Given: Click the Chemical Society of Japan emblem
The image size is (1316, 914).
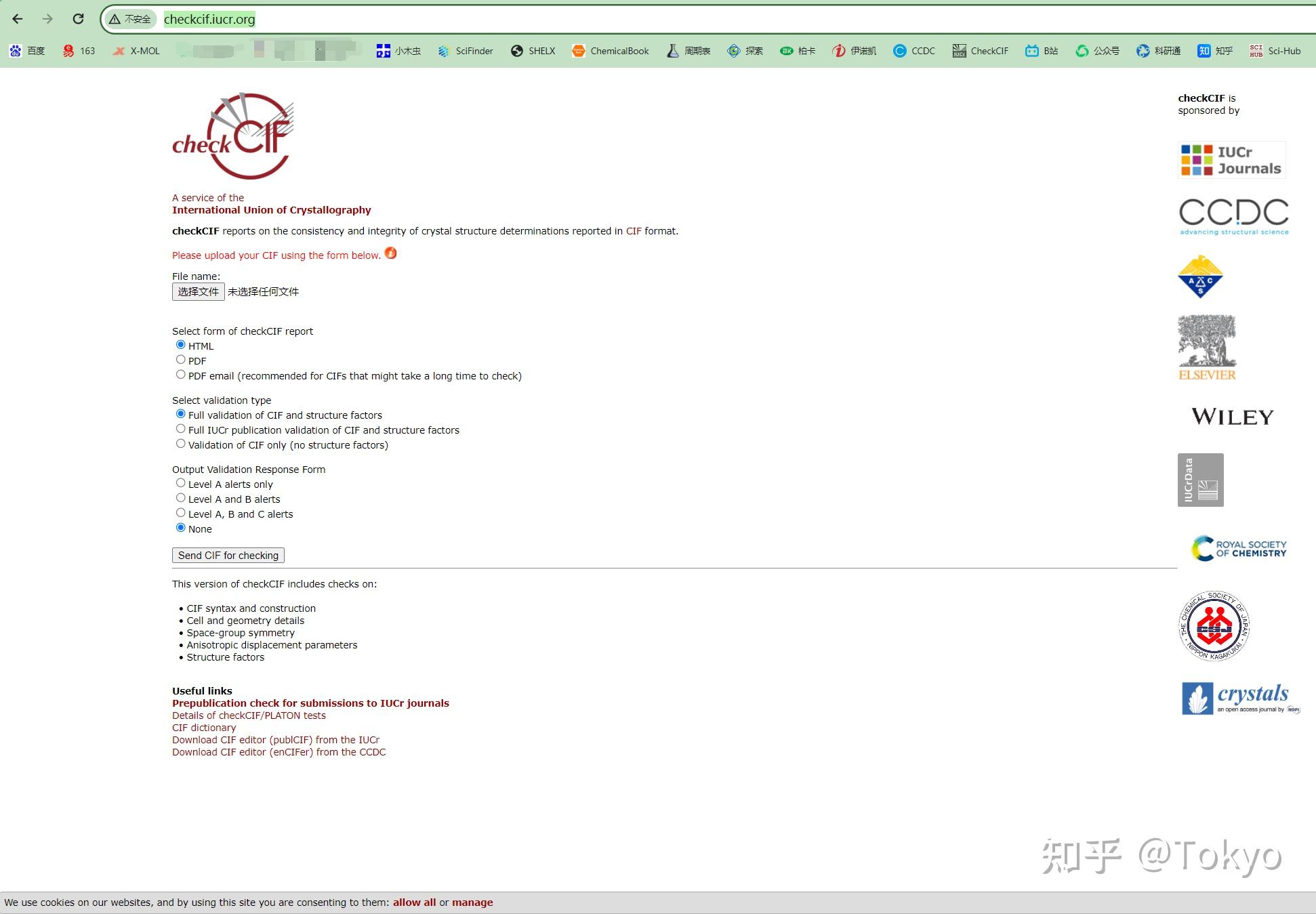Looking at the screenshot, I should pos(1214,626).
